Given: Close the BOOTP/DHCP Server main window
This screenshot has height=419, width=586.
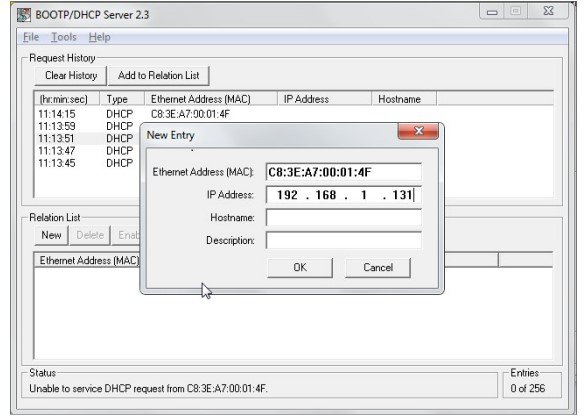Looking at the screenshot, I should pos(548,12).
